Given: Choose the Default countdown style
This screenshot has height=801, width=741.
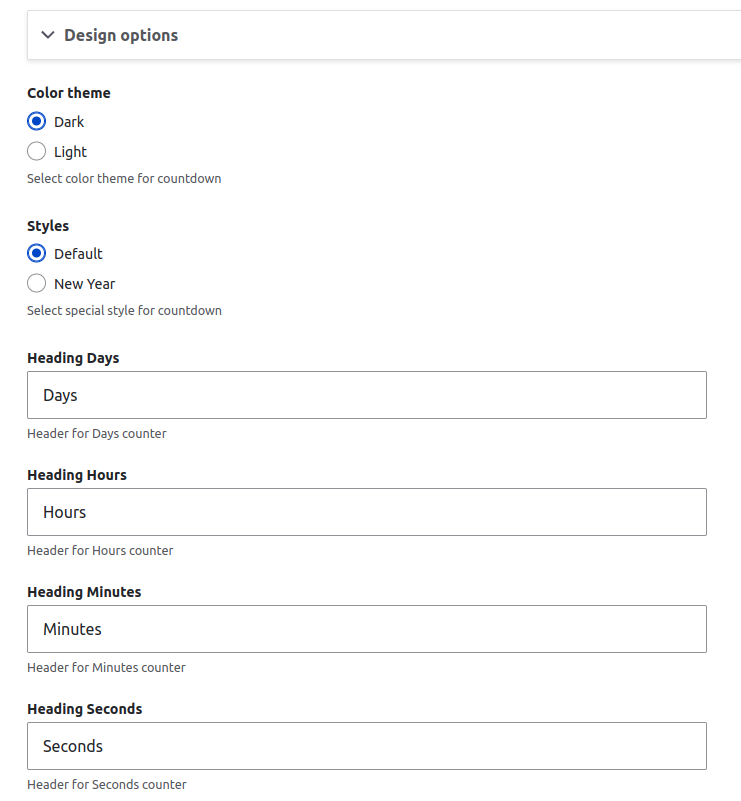Looking at the screenshot, I should [35, 253].
